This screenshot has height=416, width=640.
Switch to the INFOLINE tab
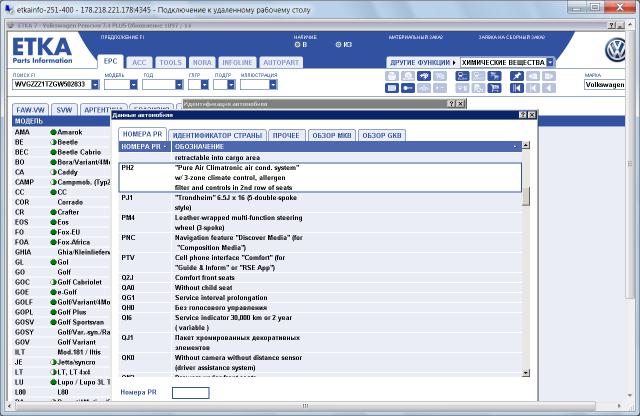237,62
